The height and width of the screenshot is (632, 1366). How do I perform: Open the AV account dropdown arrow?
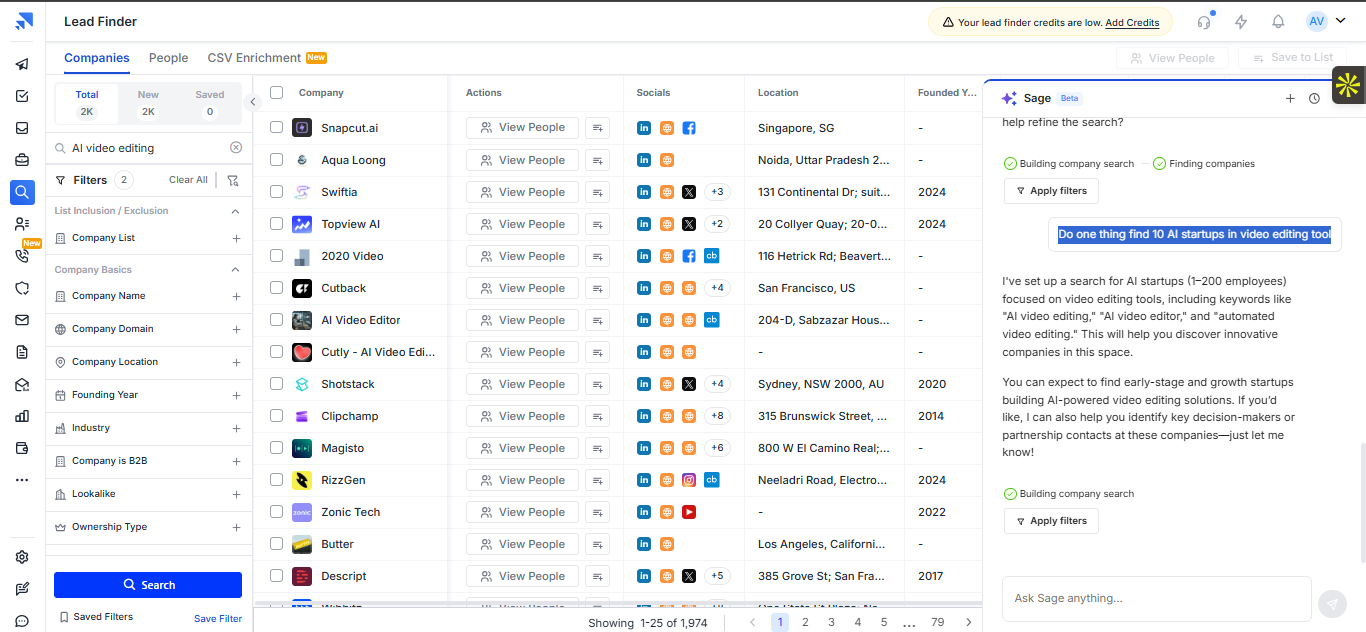point(1340,21)
